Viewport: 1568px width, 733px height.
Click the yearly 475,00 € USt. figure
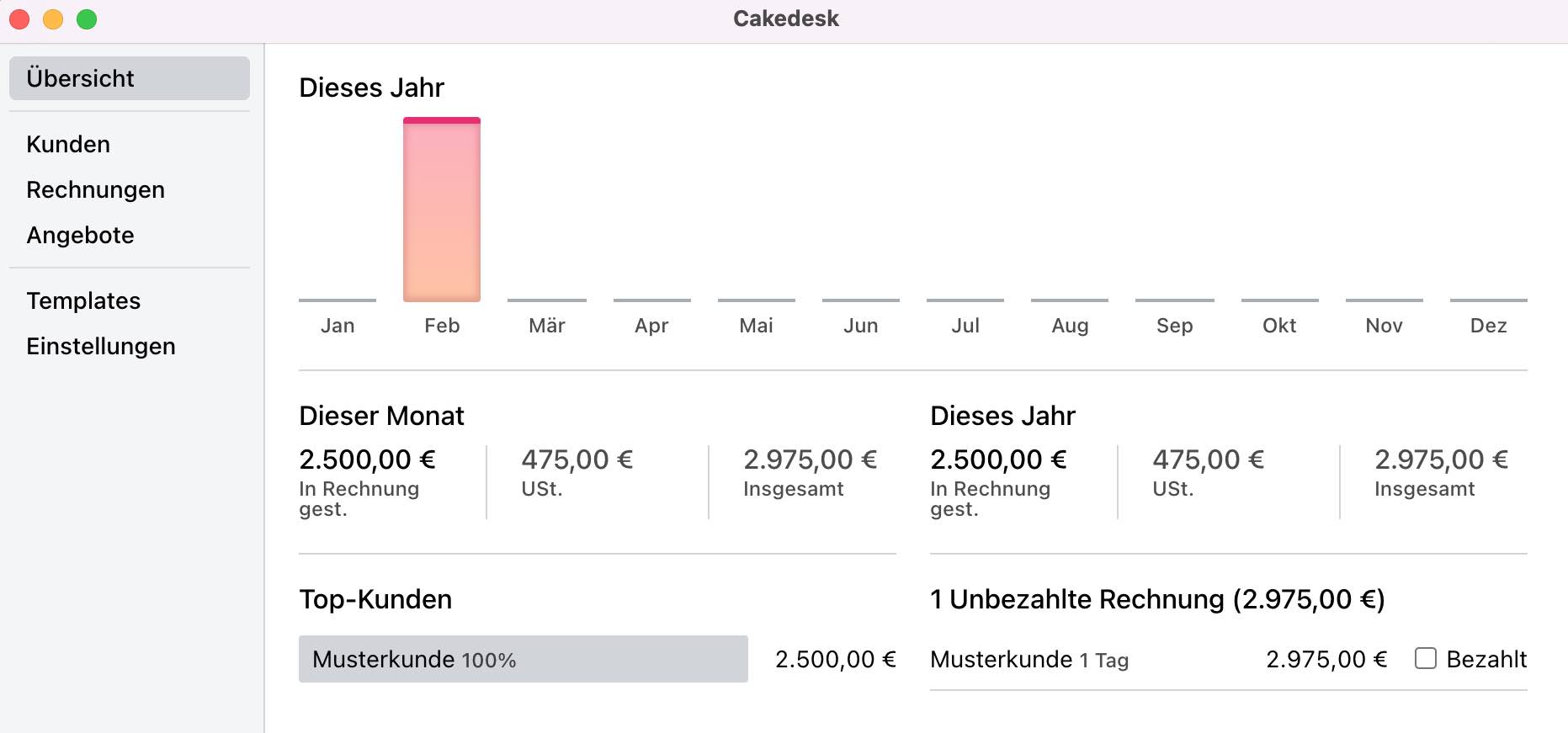pyautogui.click(x=1209, y=459)
